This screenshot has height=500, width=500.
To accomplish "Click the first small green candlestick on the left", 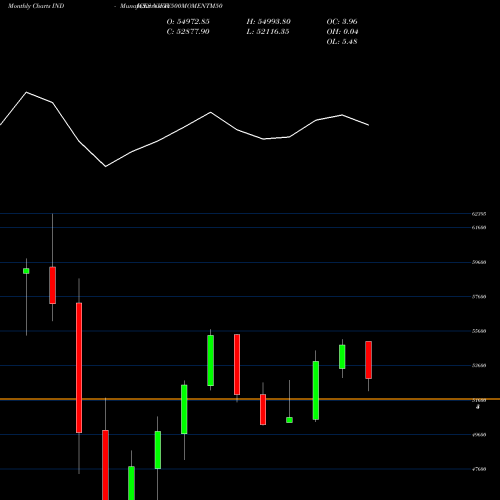I will click(x=26, y=271).
